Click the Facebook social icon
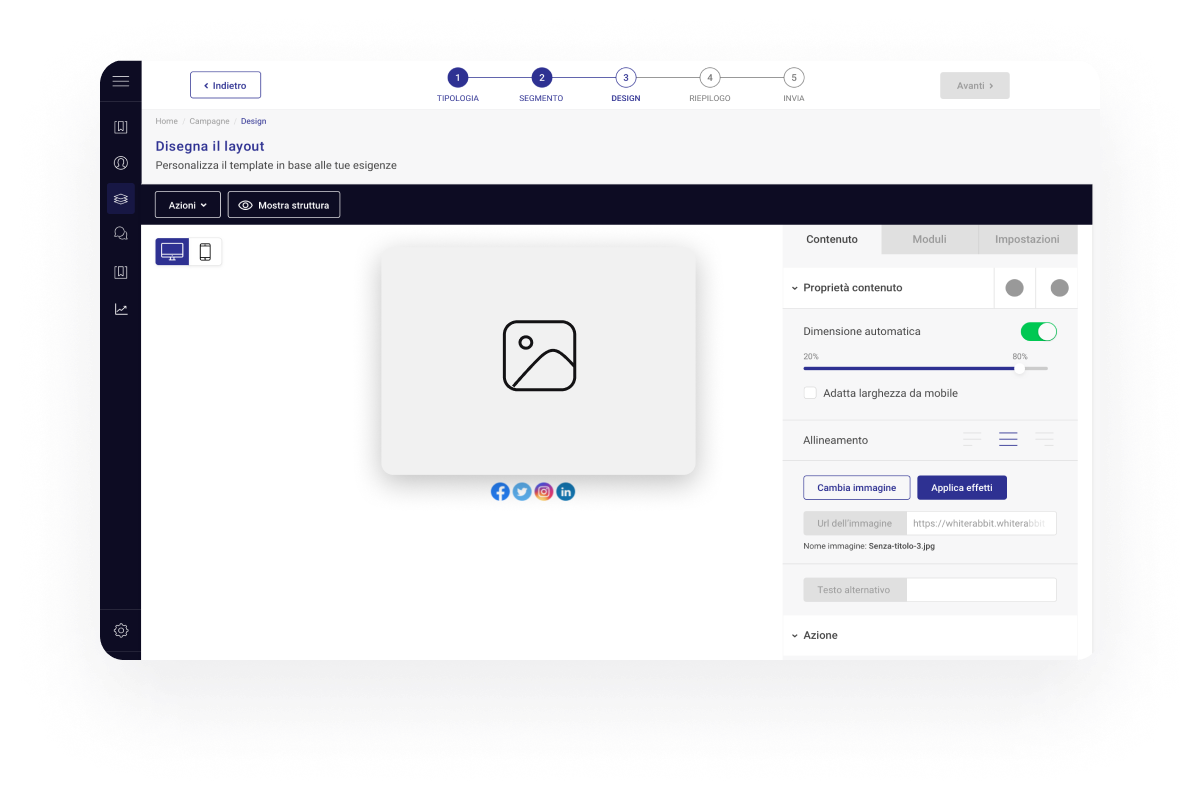Screen dimensions: 1200x800 coord(500,491)
